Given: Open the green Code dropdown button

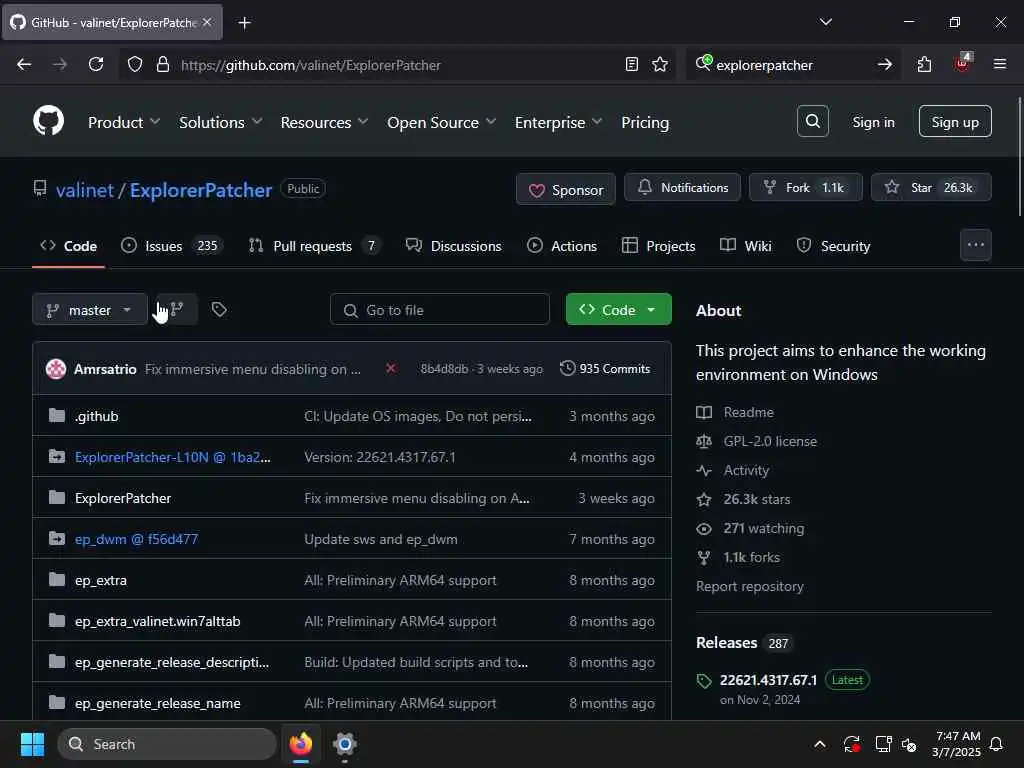Looking at the screenshot, I should (x=618, y=310).
